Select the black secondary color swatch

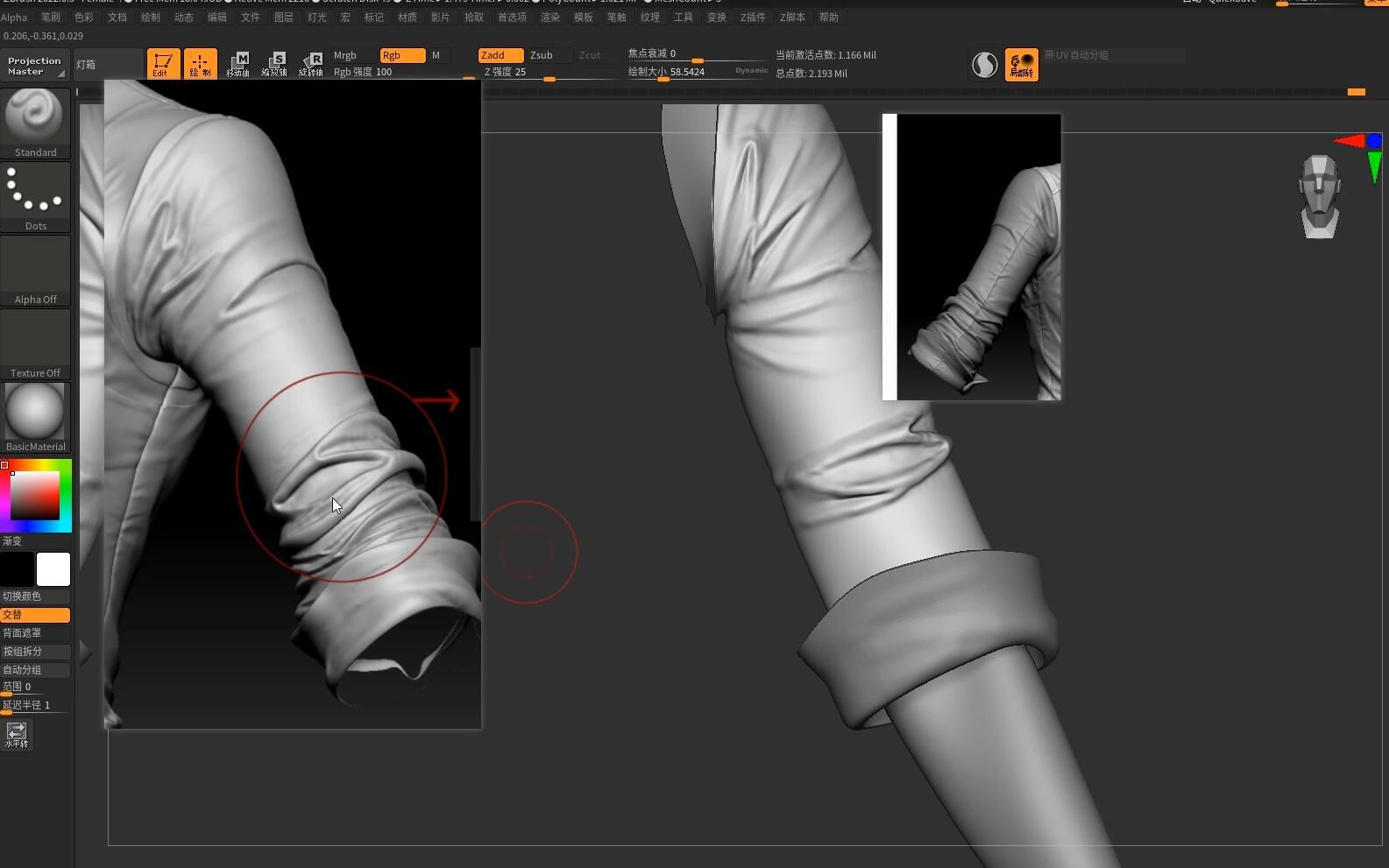17,569
